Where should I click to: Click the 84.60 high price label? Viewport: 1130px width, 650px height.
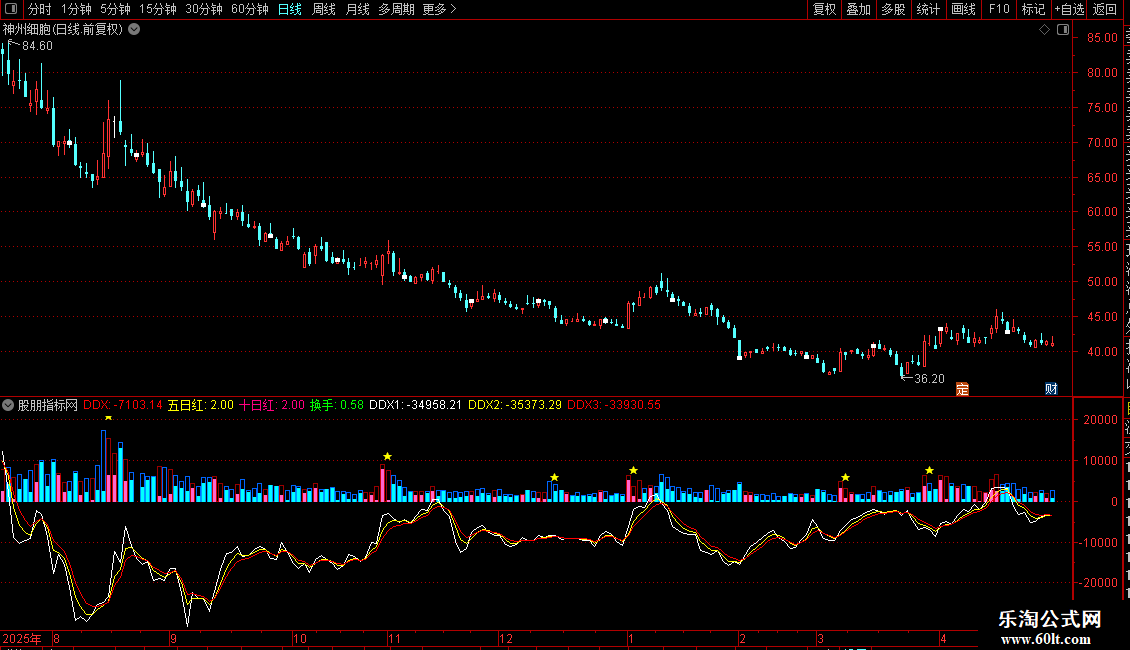(x=37, y=46)
